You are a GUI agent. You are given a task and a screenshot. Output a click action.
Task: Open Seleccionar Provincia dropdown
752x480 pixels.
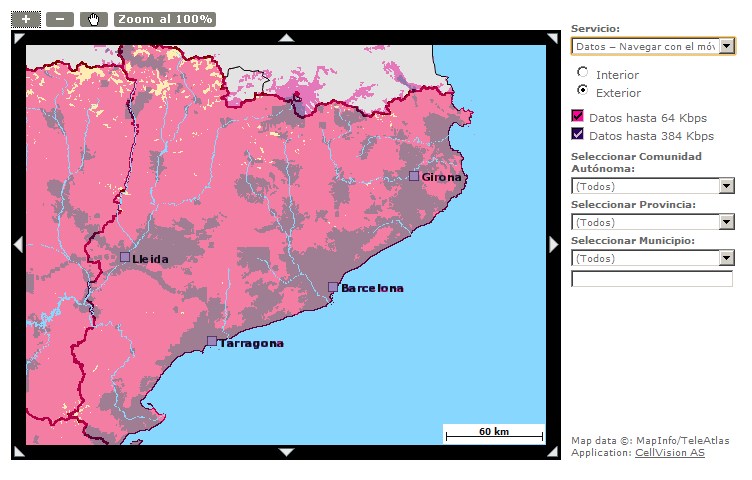pyautogui.click(x=653, y=222)
